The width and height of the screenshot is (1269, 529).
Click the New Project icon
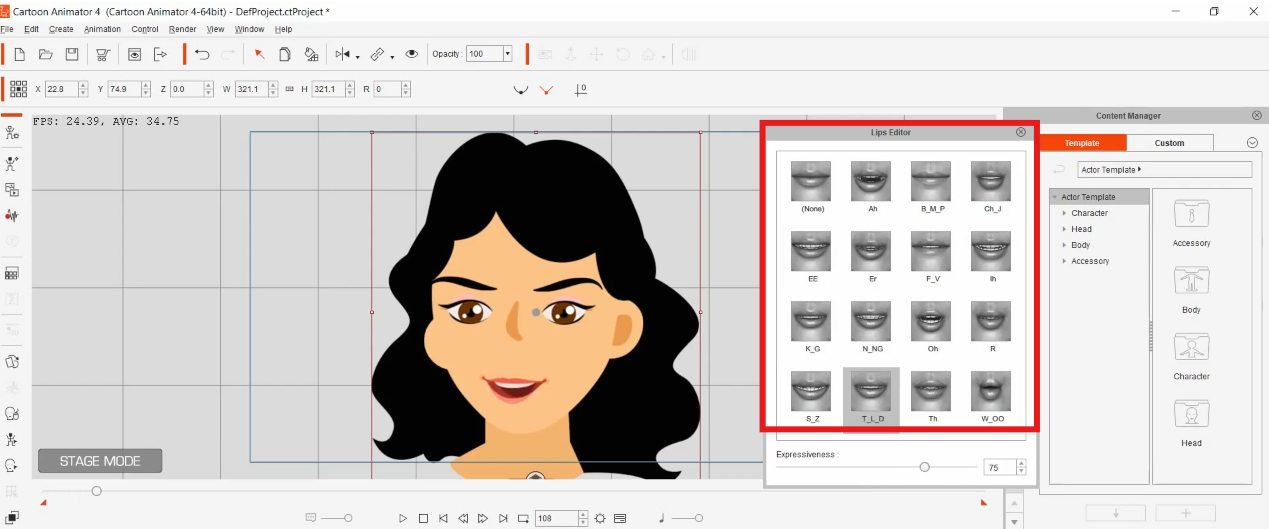pyautogui.click(x=19, y=54)
